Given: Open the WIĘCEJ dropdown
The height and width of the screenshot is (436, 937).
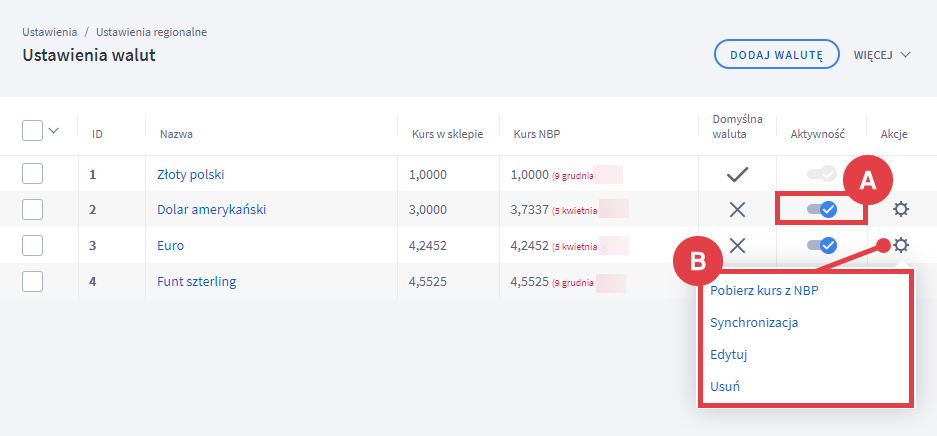Looking at the screenshot, I should pyautogui.click(x=881, y=54).
